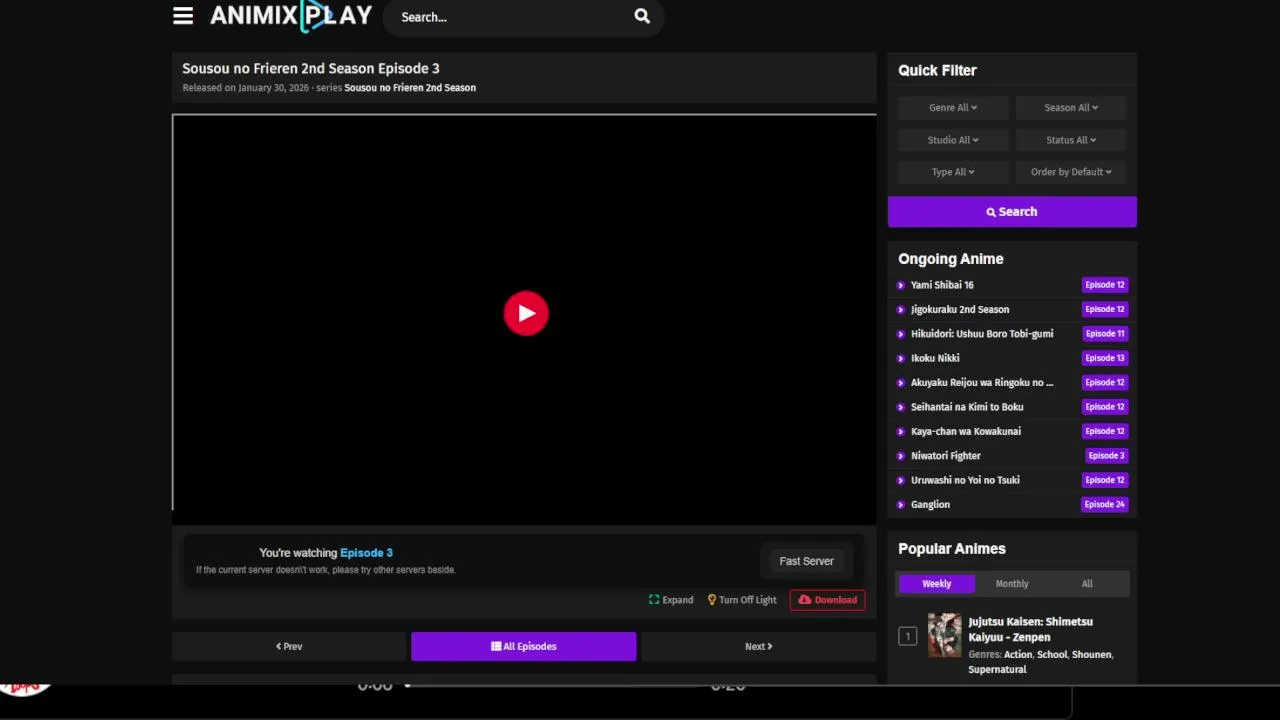Open the Type All dropdown
1280x720 pixels.
tap(953, 172)
